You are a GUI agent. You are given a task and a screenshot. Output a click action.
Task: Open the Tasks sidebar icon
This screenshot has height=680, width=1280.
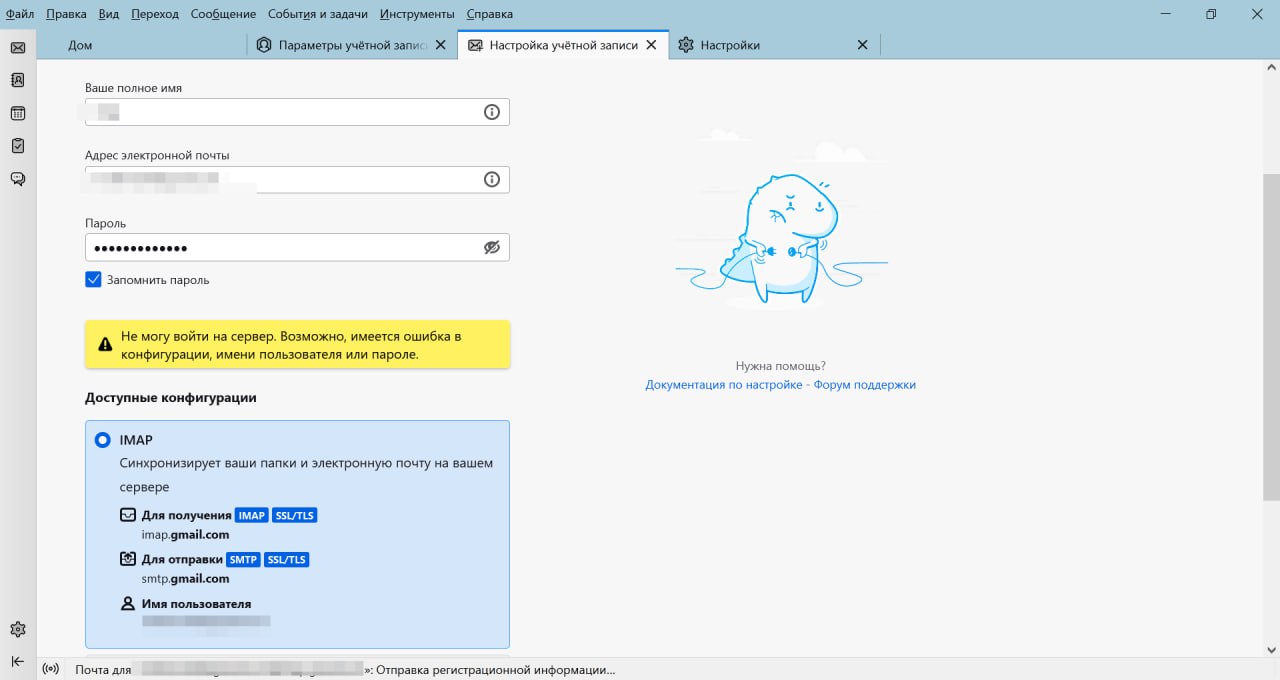pyautogui.click(x=18, y=146)
